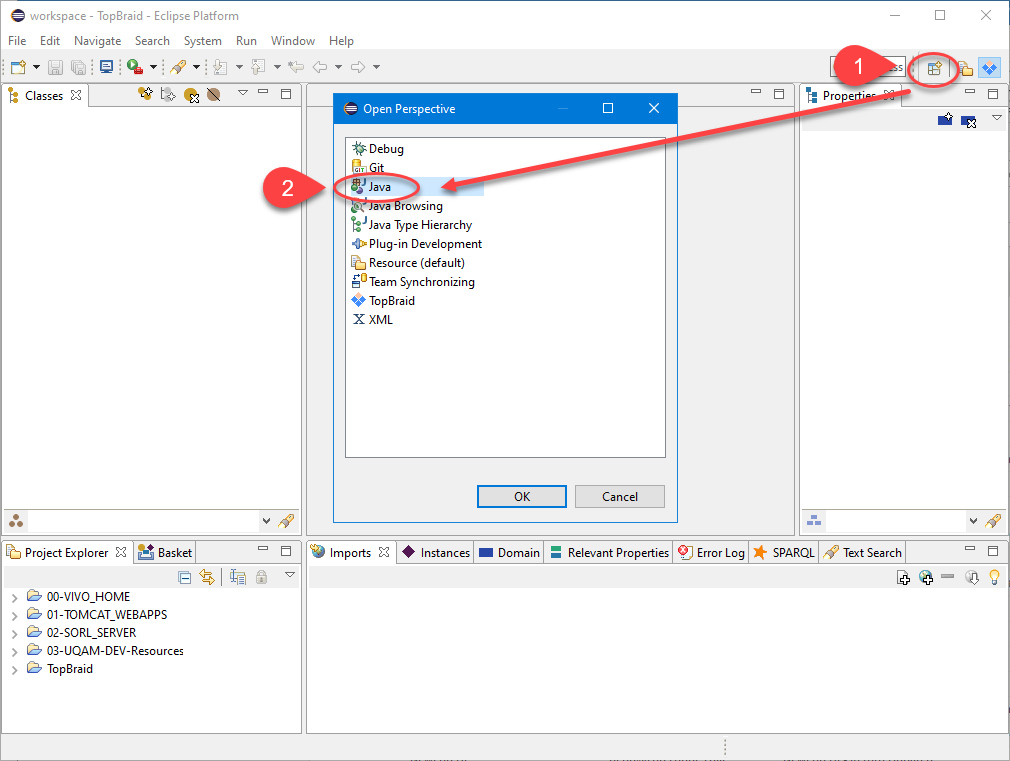Select Resource (default) perspective
Image resolution: width=1010 pixels, height=761 pixels.
(x=408, y=263)
